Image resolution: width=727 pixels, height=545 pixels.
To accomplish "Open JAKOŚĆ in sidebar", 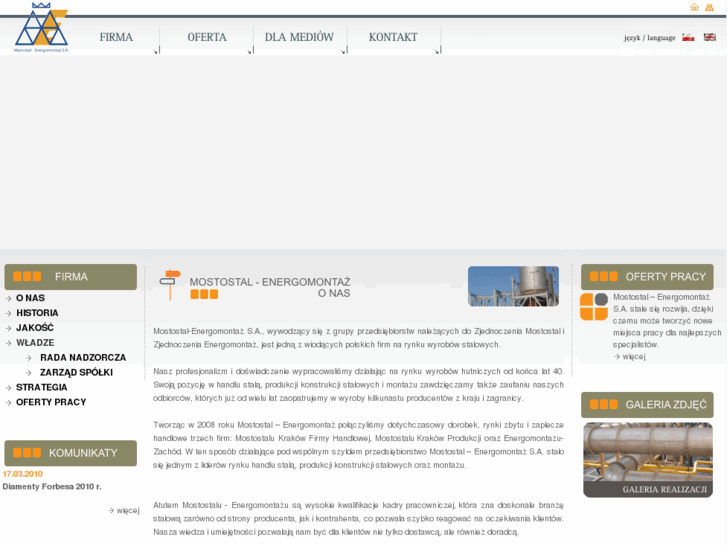I will pyautogui.click(x=35, y=328).
